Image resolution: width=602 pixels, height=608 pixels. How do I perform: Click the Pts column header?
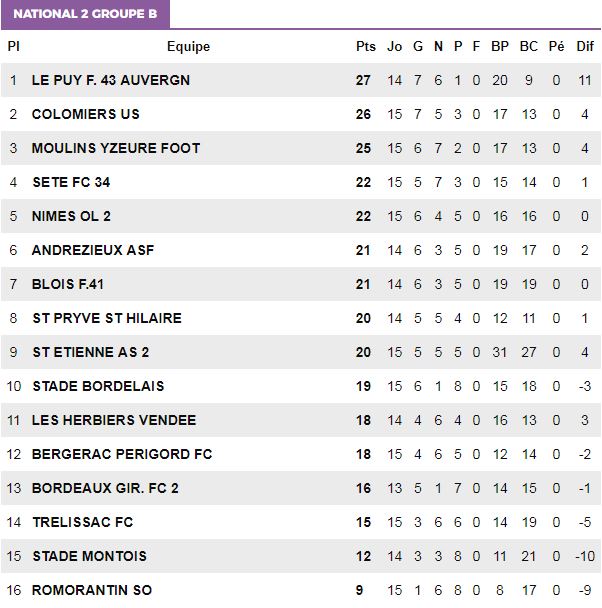tap(366, 47)
